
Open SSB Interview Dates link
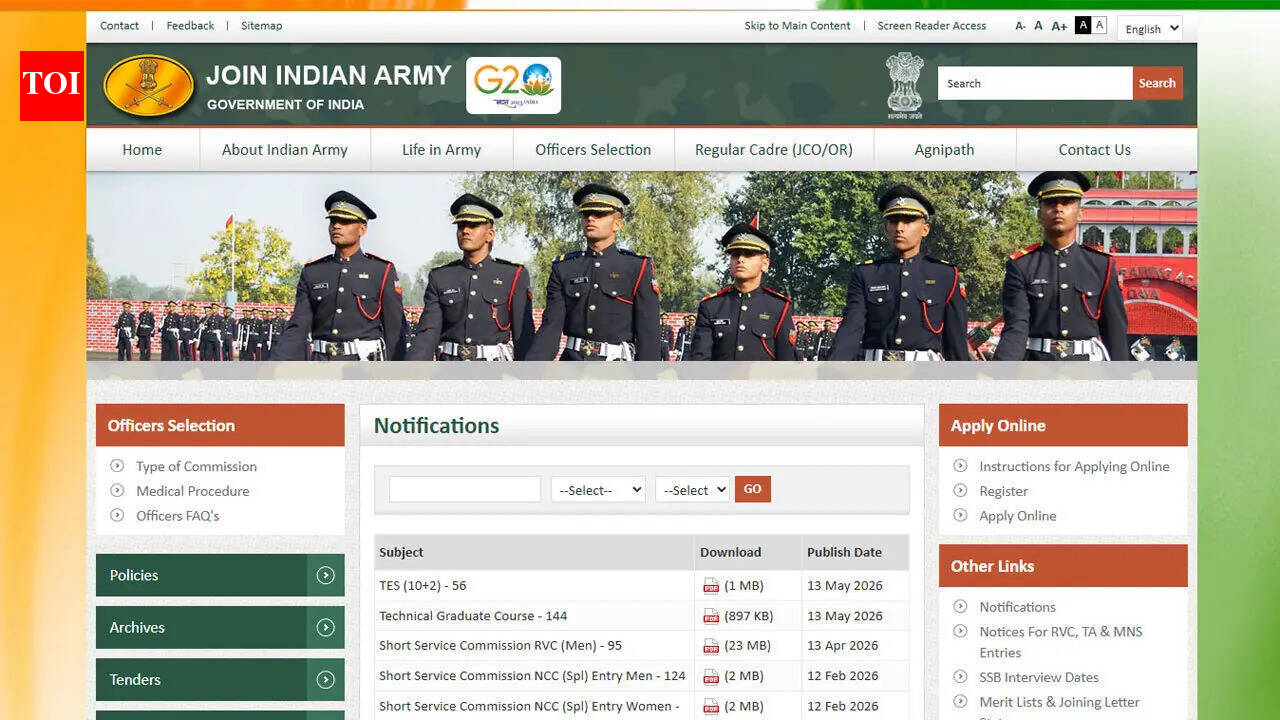click(1039, 677)
